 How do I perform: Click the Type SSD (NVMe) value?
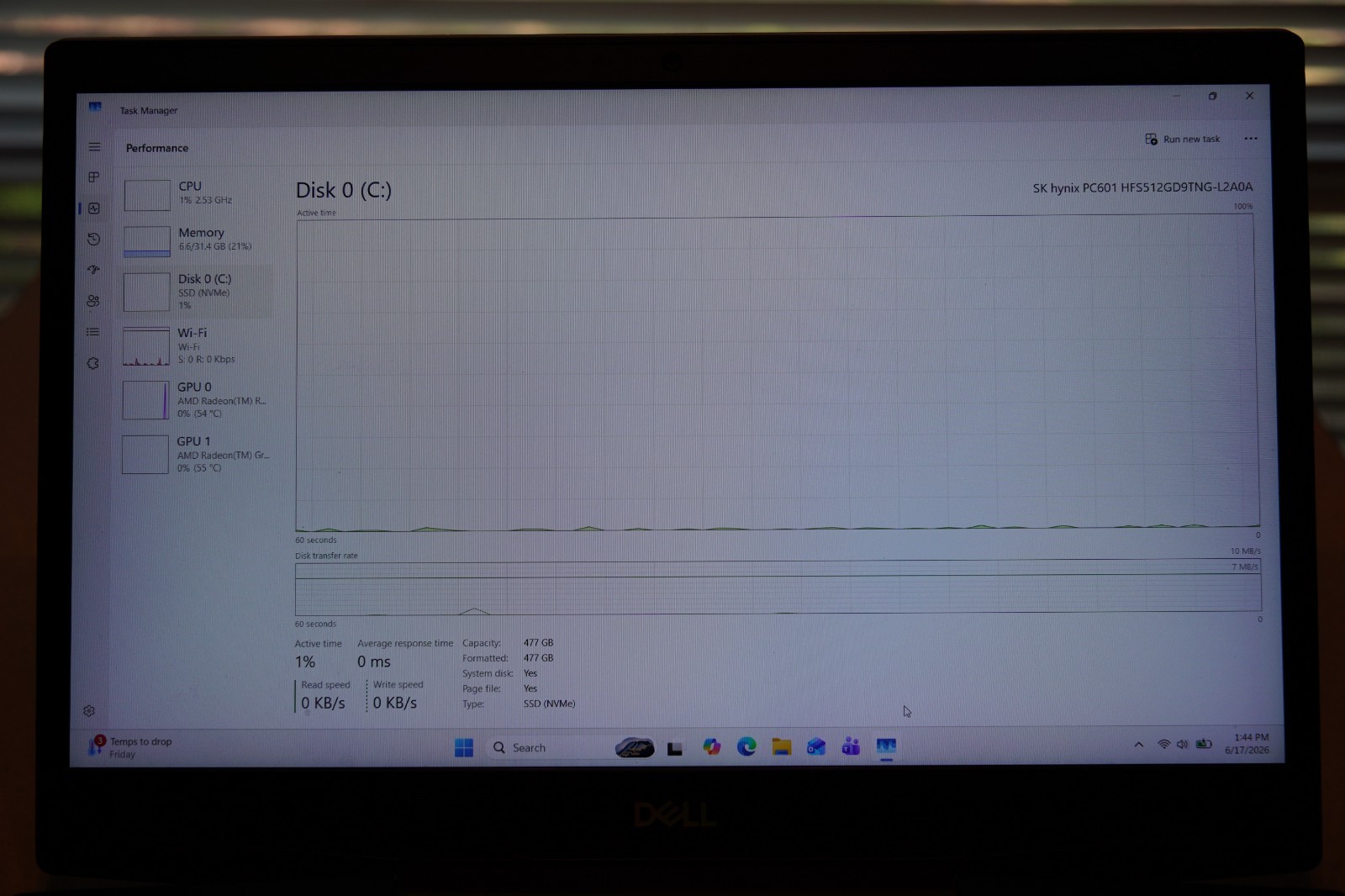pyautogui.click(x=549, y=704)
